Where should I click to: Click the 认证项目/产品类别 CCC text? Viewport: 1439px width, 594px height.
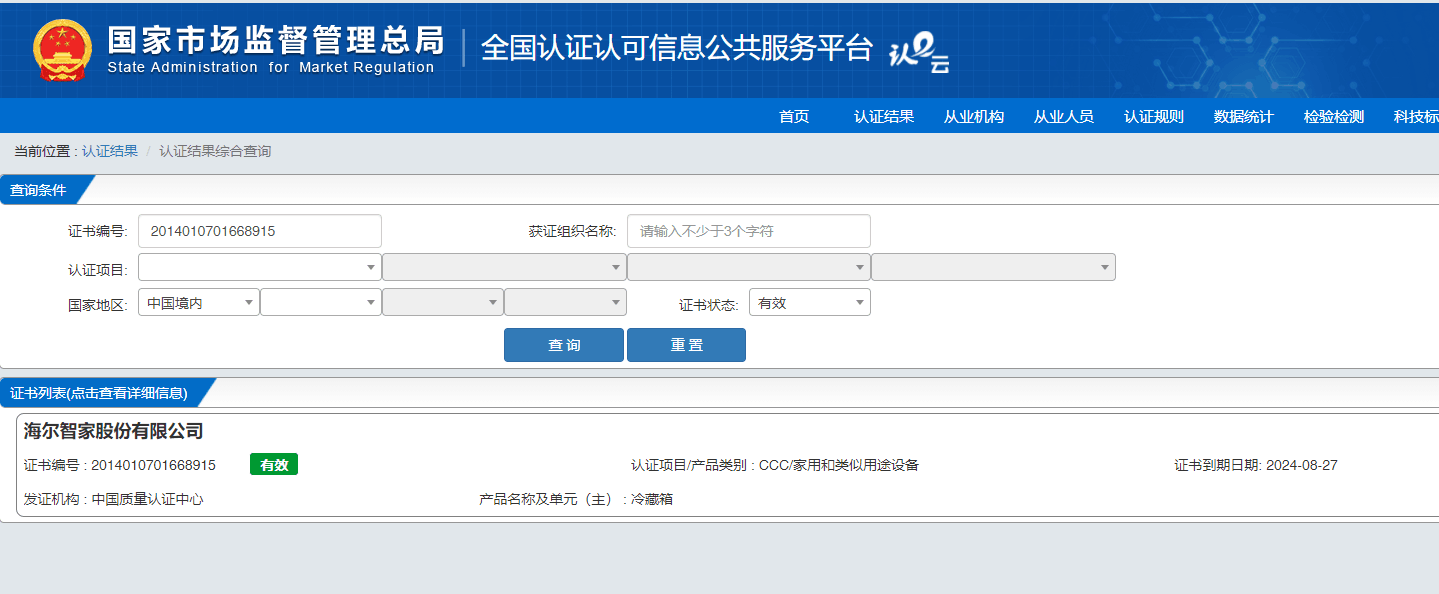pos(775,465)
